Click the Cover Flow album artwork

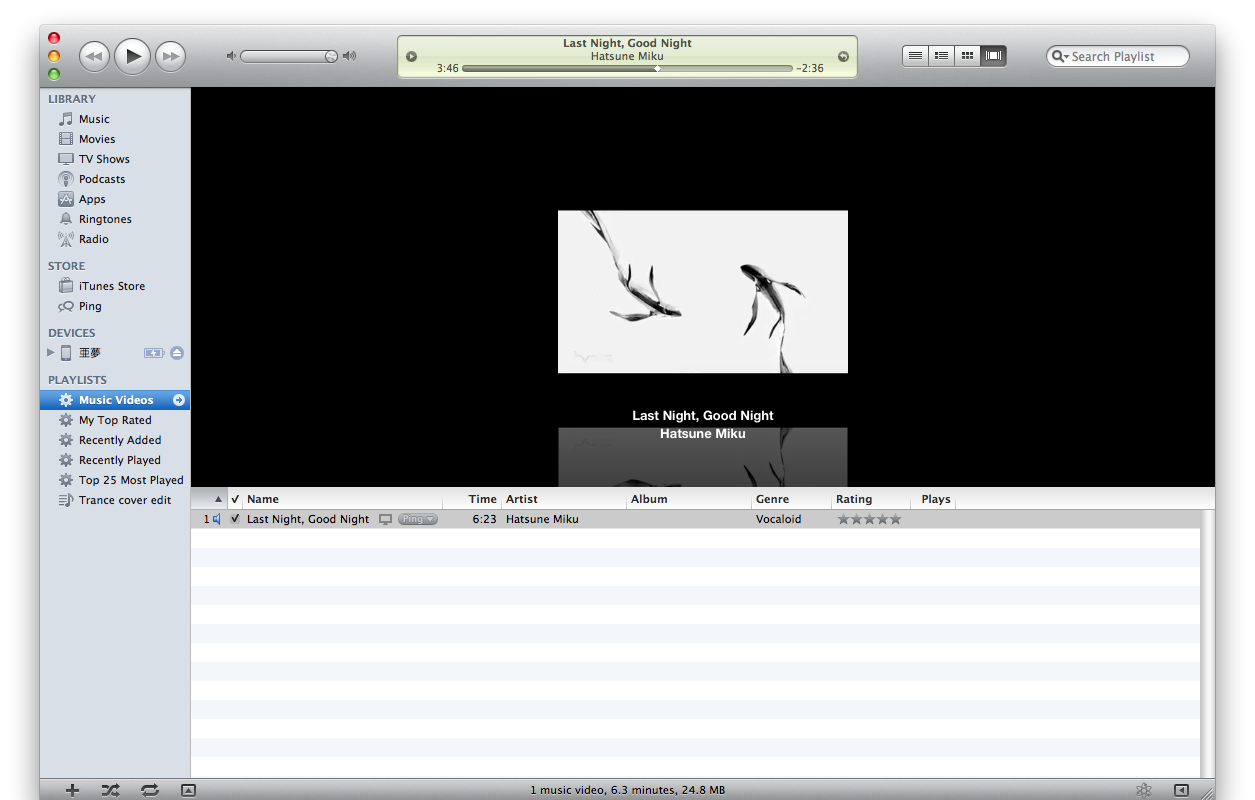(703, 292)
